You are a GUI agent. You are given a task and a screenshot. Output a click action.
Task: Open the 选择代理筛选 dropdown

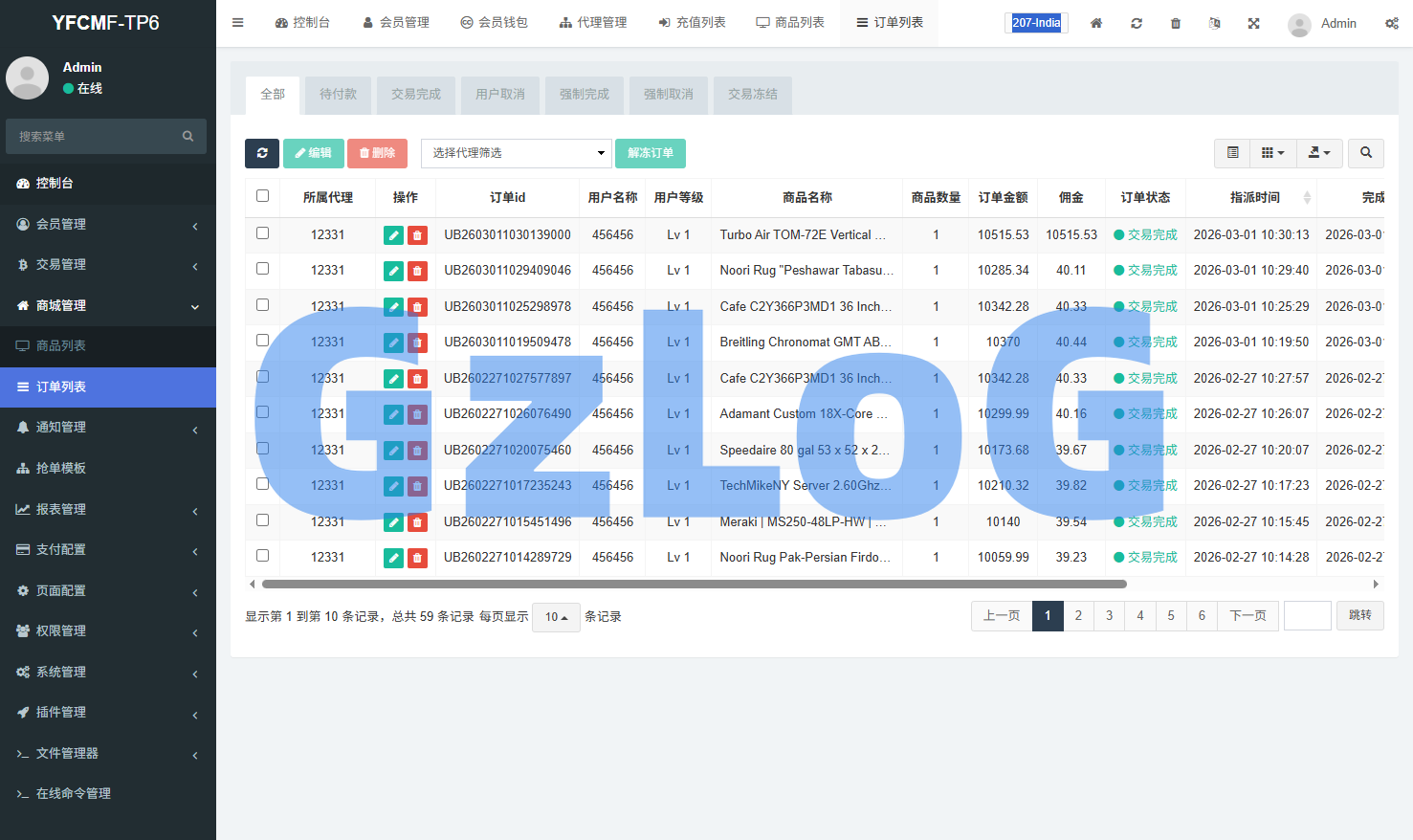coord(517,153)
